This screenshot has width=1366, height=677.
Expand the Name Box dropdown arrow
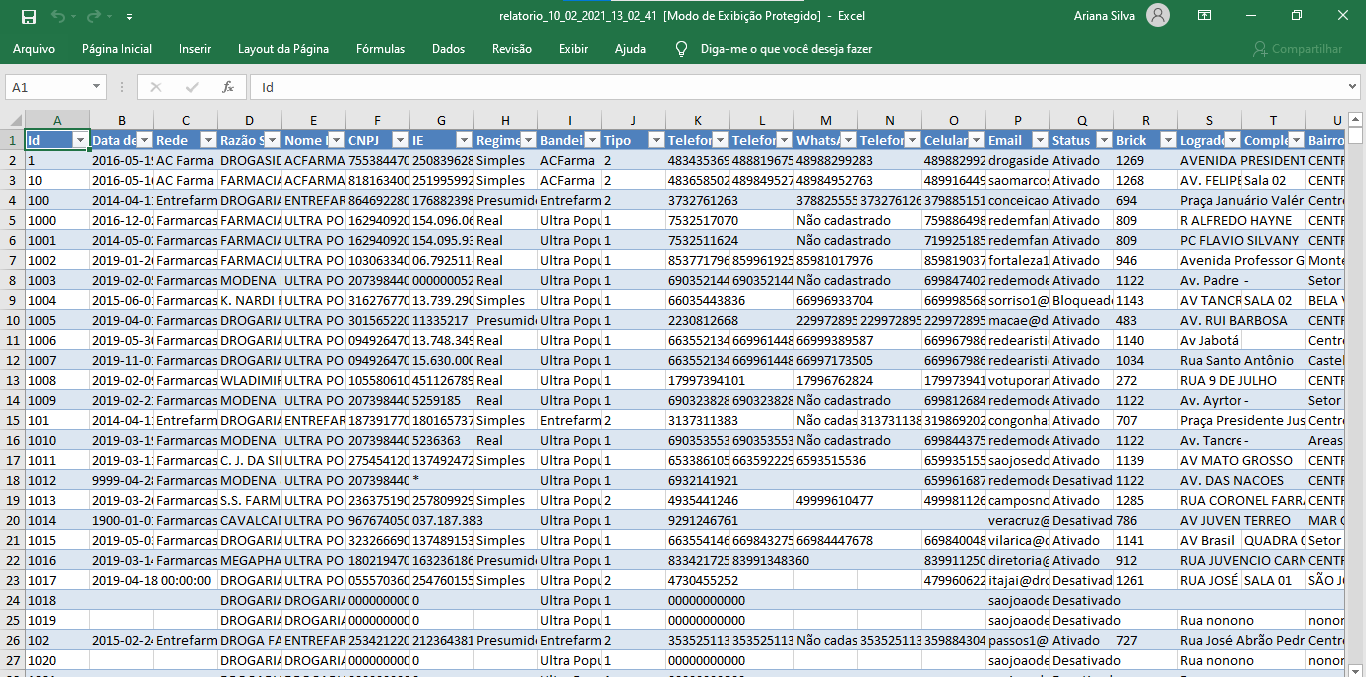(x=94, y=88)
